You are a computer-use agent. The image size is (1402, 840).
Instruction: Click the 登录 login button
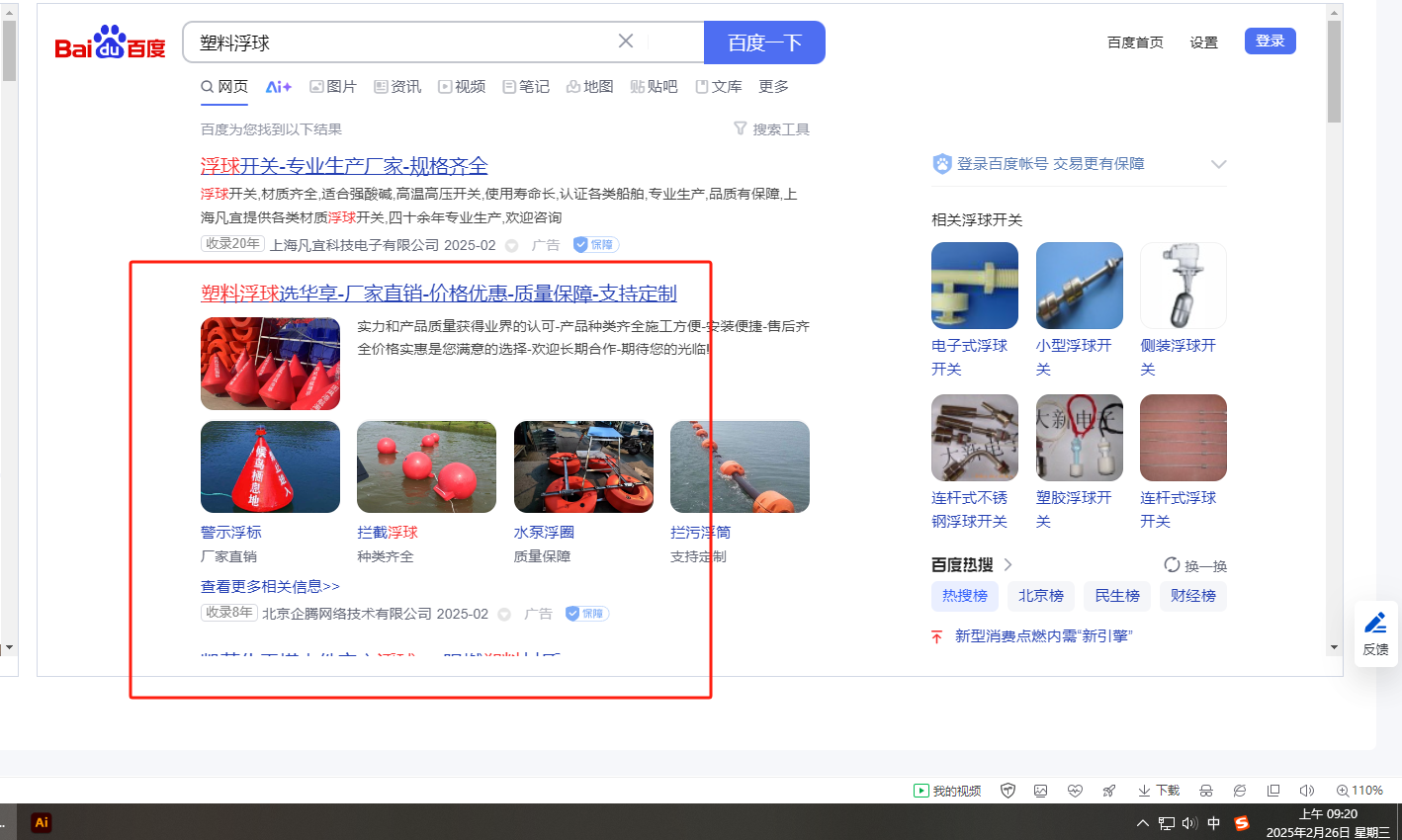coord(1270,41)
